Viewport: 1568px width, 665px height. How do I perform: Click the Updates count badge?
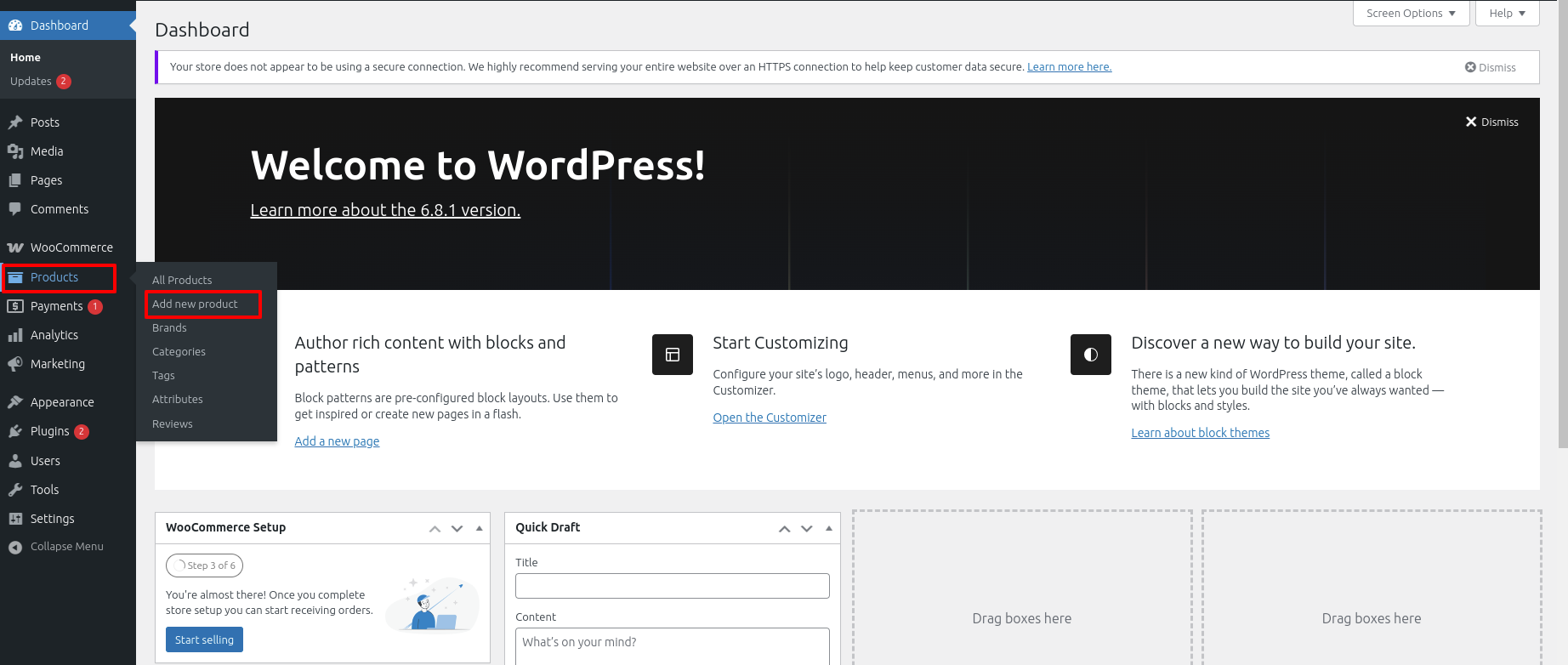tap(64, 82)
